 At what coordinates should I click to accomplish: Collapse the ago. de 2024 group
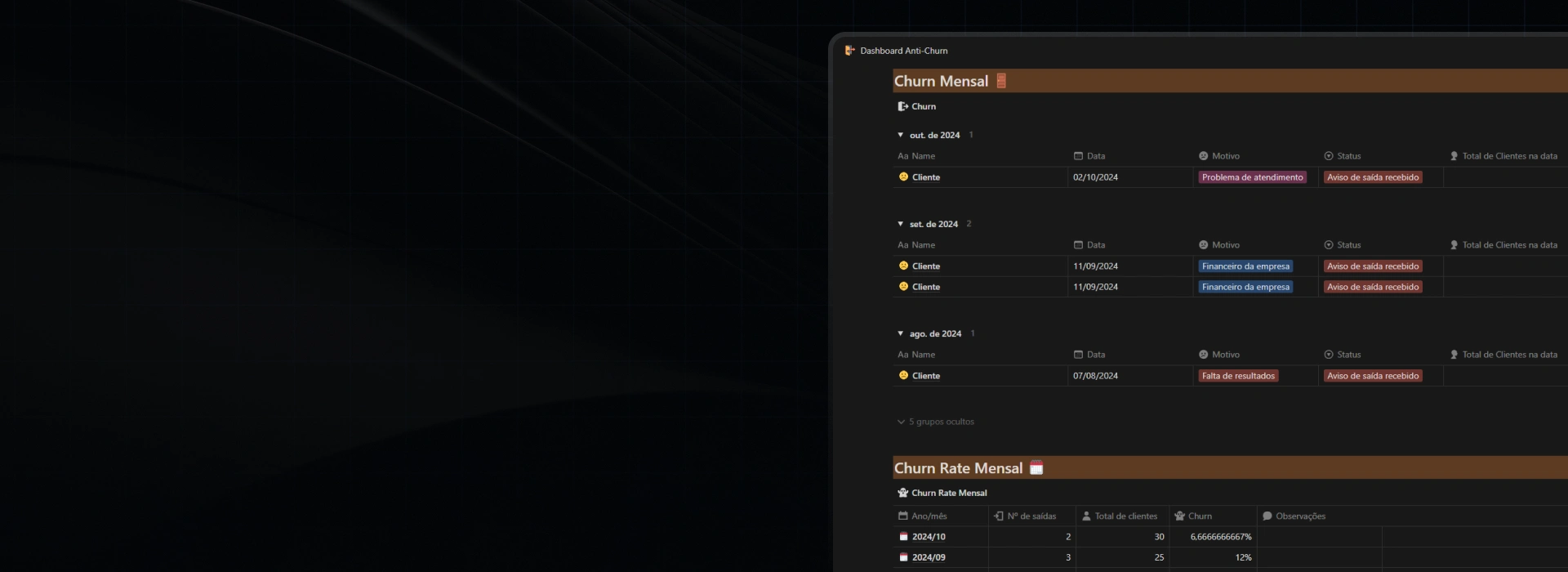(x=901, y=333)
